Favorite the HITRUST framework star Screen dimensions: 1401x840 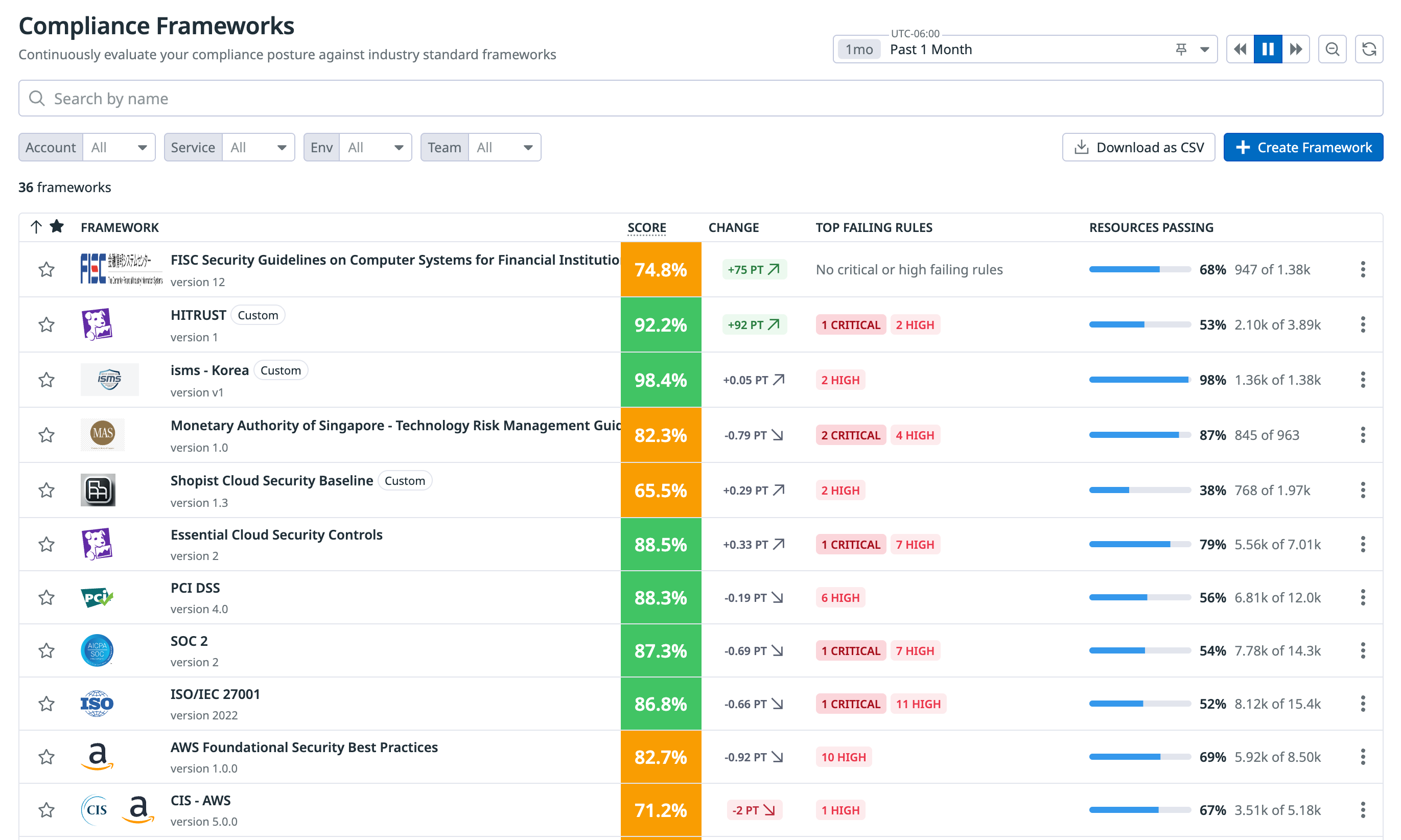pos(46,324)
